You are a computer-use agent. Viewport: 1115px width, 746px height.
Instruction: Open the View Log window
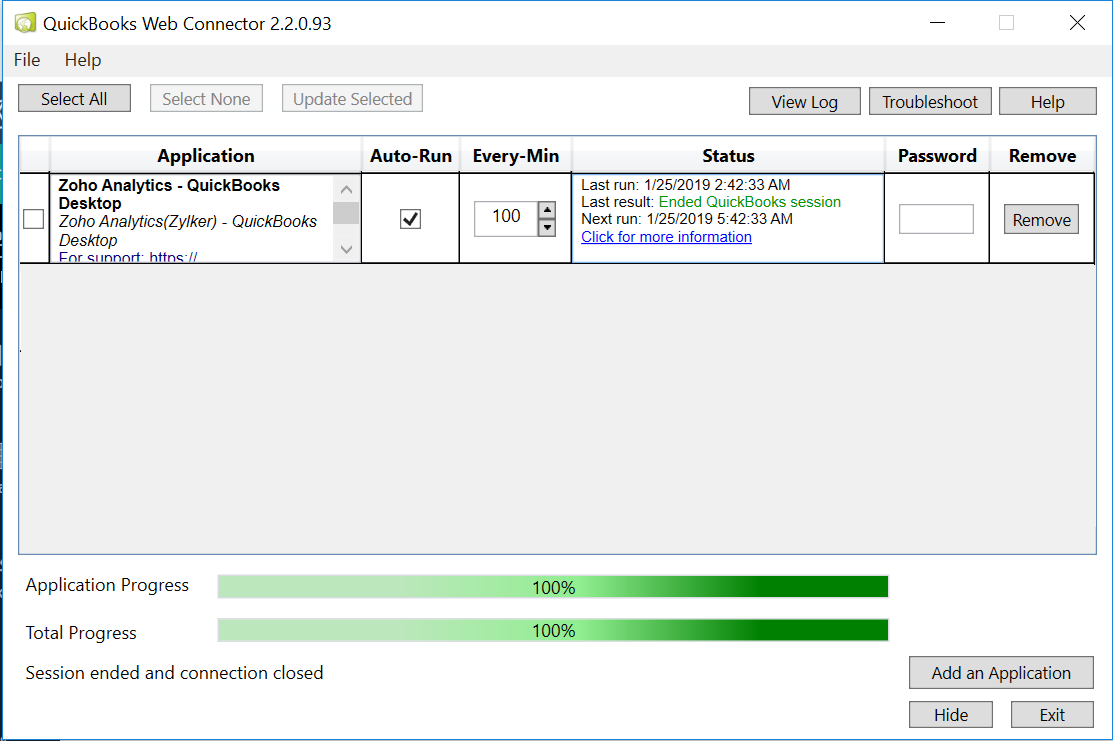[x=804, y=102]
